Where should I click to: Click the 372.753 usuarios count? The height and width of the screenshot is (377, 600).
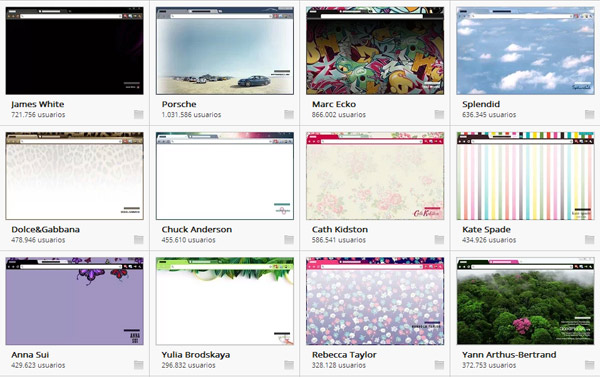(489, 365)
